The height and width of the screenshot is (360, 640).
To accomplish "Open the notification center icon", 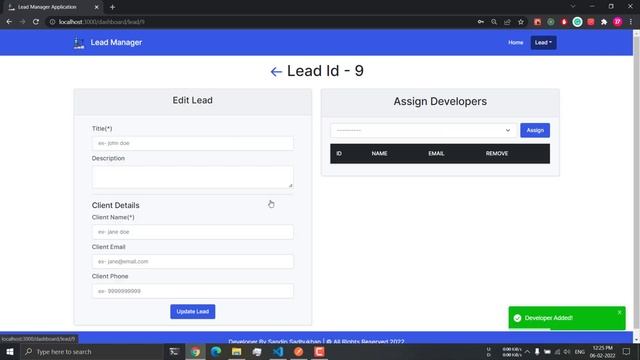I will [627, 351].
